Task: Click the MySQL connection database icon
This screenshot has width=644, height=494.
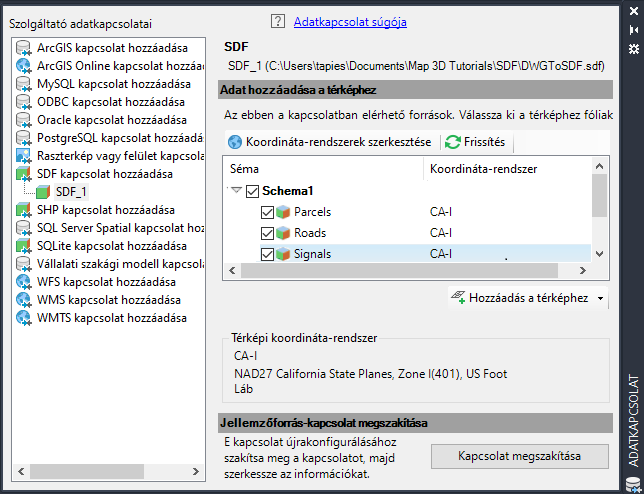Action: coord(24,84)
